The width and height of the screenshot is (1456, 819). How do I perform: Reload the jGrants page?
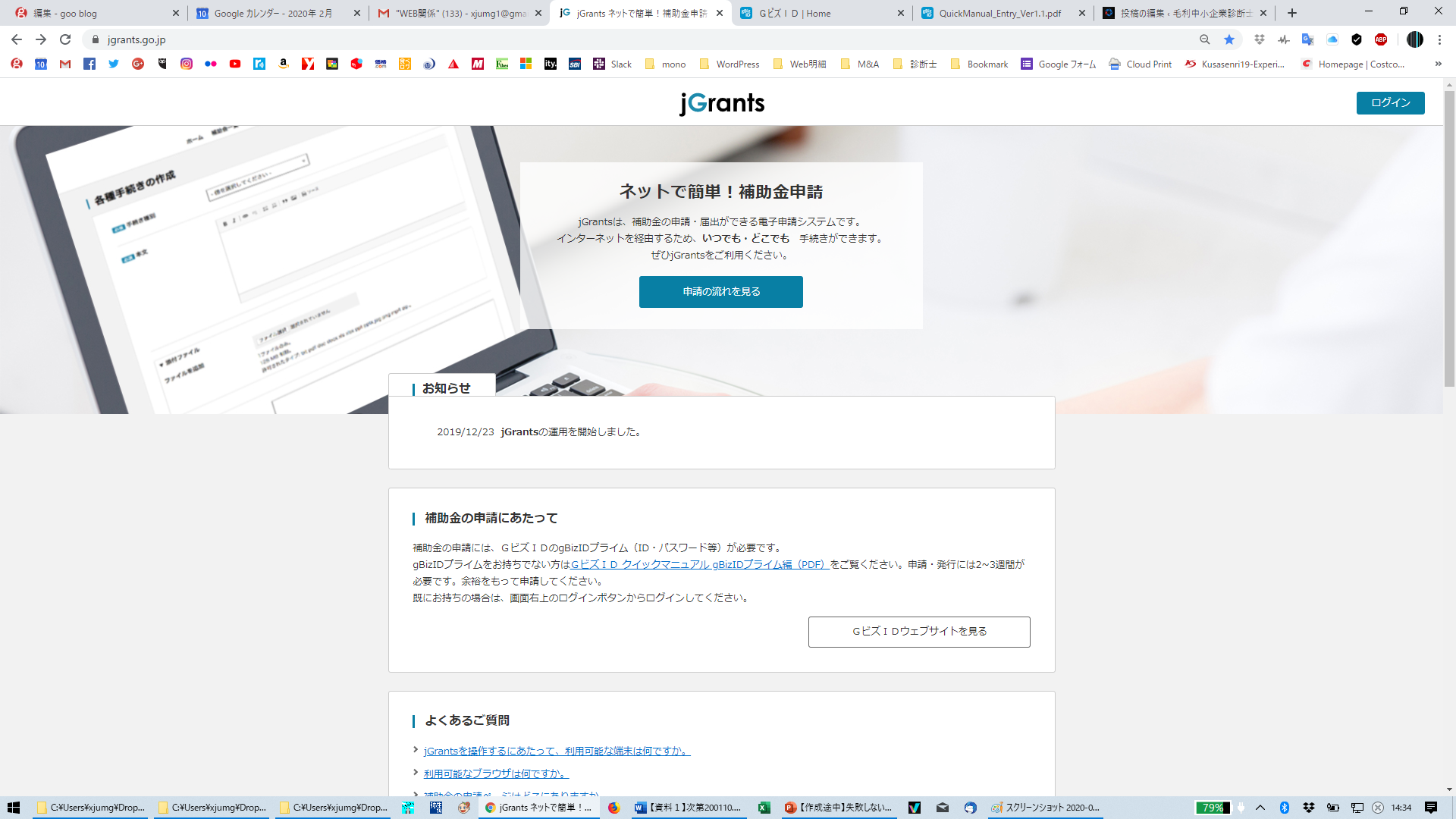tap(65, 39)
